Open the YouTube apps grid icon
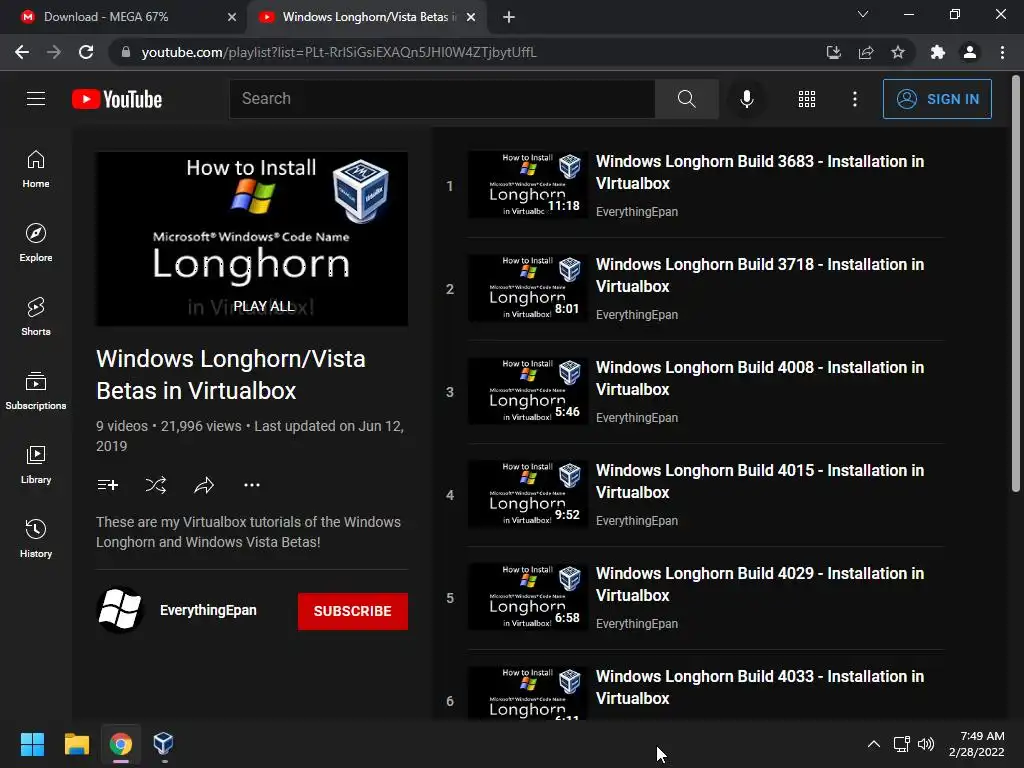This screenshot has height=768, width=1024. [x=807, y=99]
